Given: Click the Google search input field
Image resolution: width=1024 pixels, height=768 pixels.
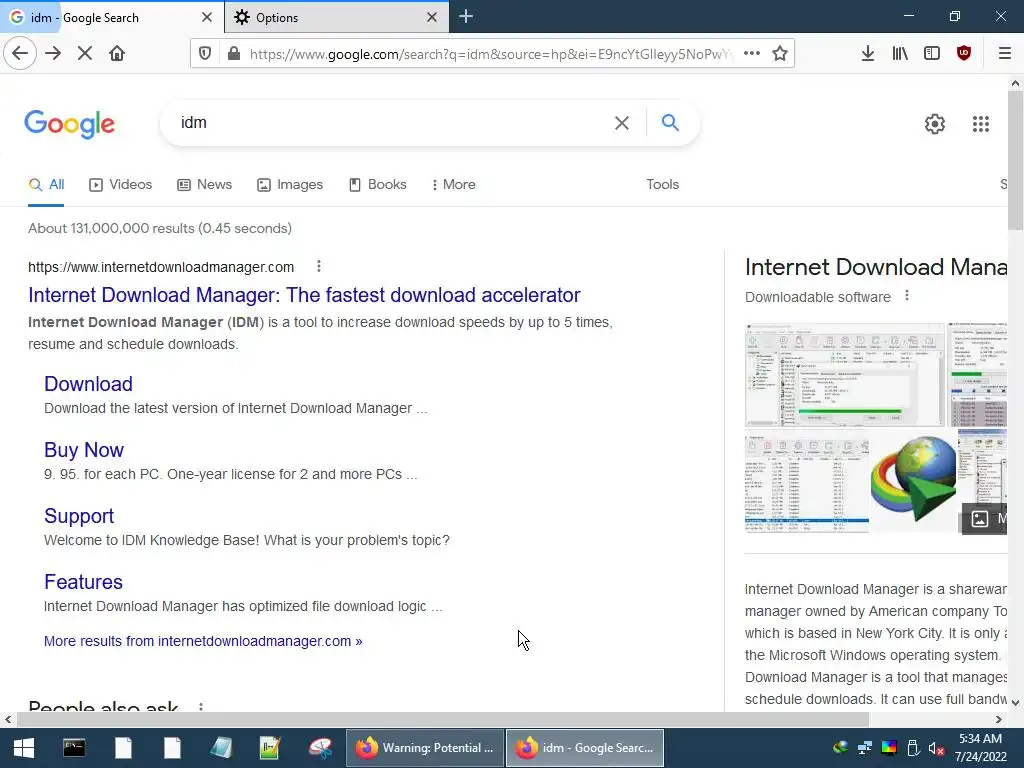Looking at the screenshot, I should coord(392,123).
